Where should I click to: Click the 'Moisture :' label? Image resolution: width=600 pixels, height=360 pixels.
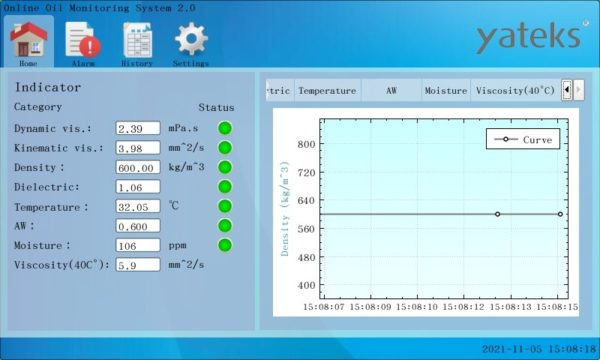[x=42, y=245]
